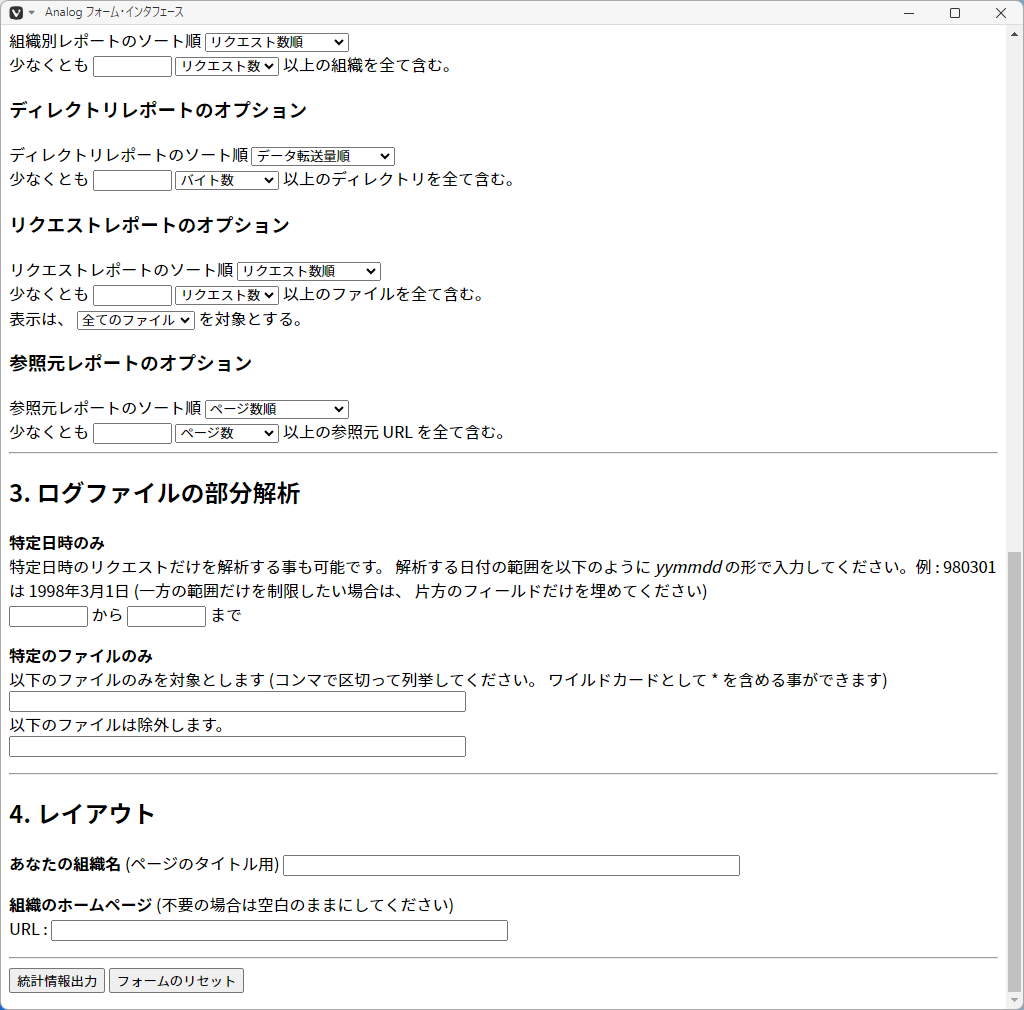Click the heading 参照元レポートのオプション

click(131, 364)
